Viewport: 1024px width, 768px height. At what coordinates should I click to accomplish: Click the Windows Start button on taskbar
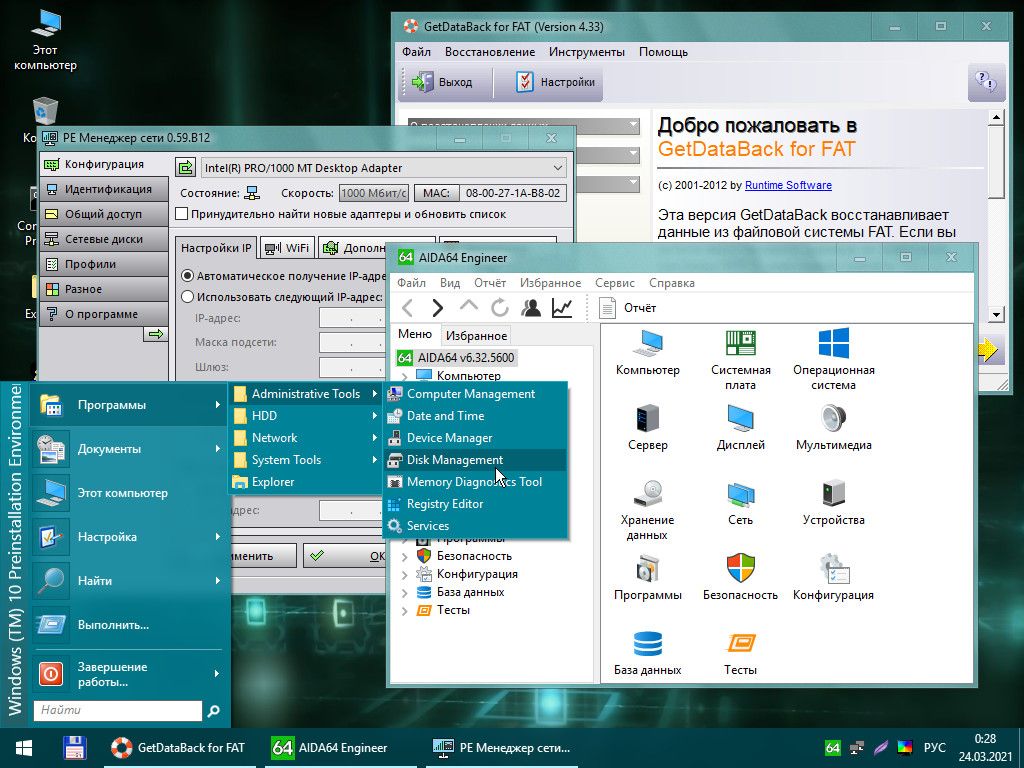tap(22, 747)
